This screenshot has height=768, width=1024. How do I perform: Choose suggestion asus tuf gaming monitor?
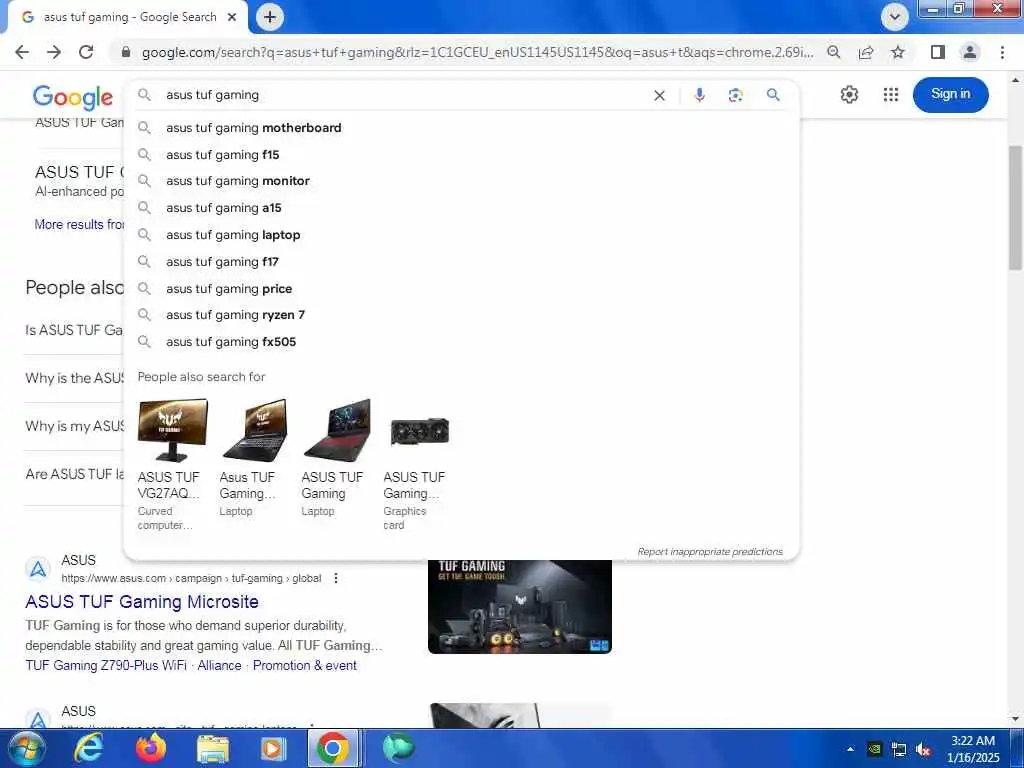tap(461, 181)
